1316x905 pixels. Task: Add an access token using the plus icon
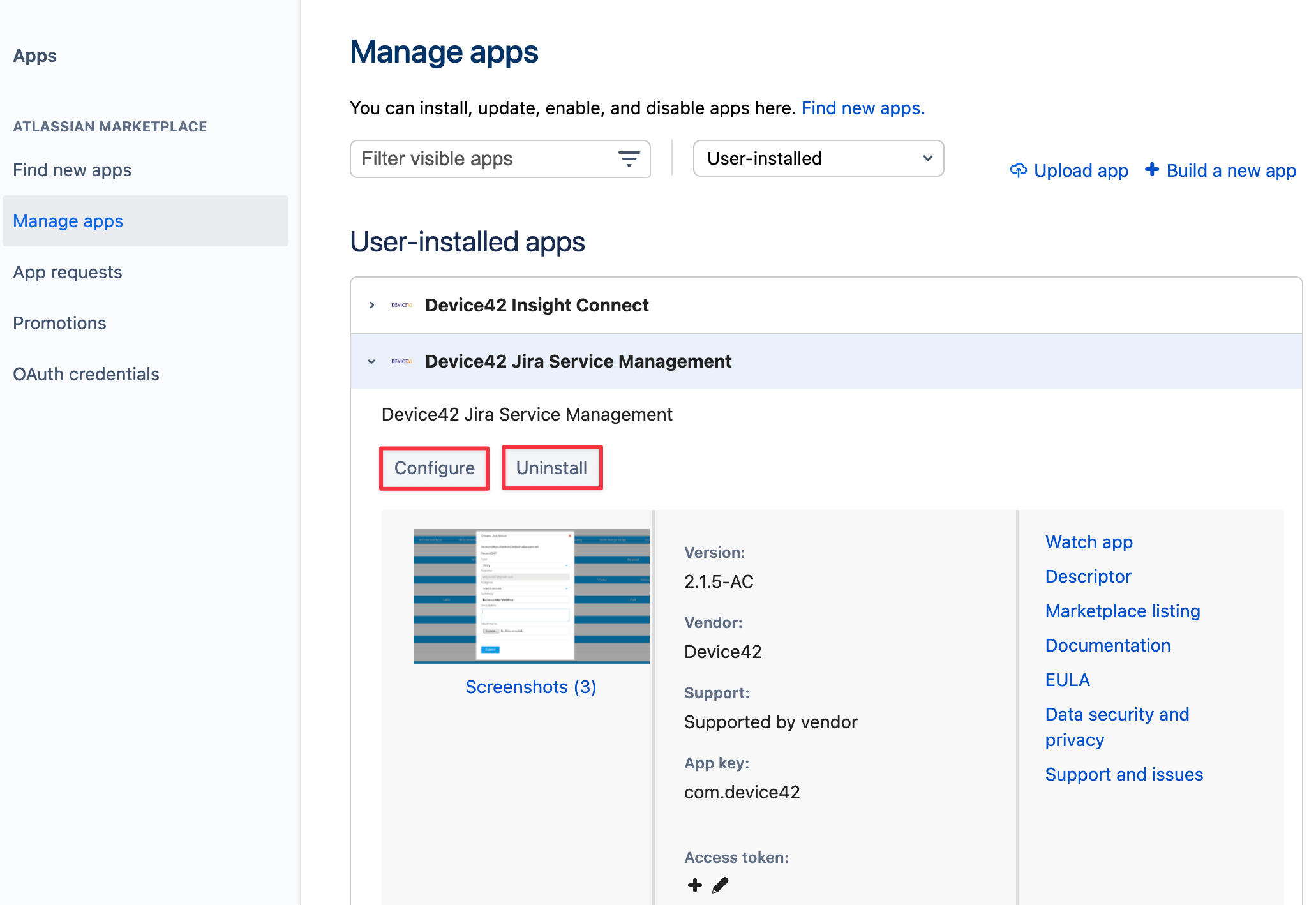click(694, 885)
